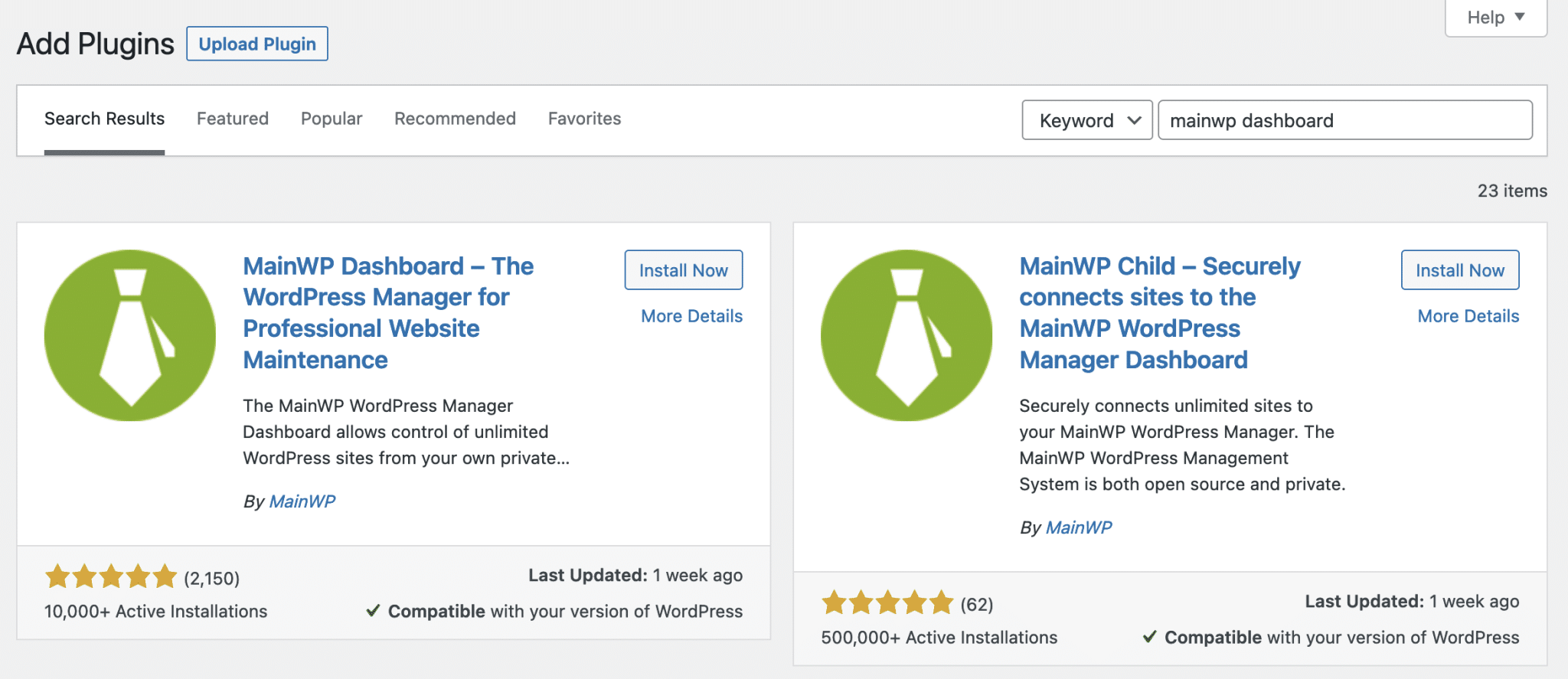
Task: Focus the plugin search field containing mainwp dashboard
Action: click(1345, 120)
